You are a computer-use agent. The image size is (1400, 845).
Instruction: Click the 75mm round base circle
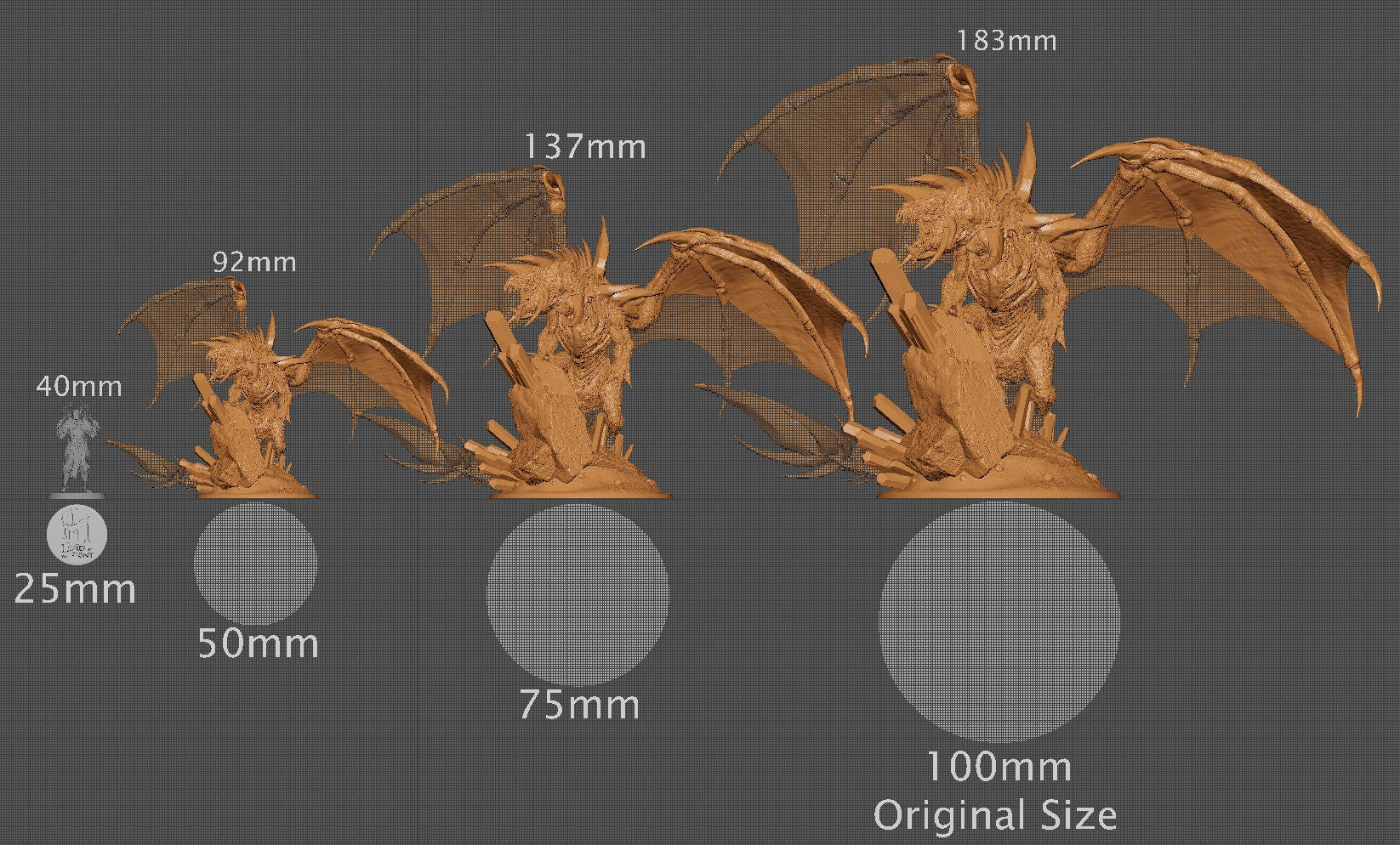click(x=578, y=595)
